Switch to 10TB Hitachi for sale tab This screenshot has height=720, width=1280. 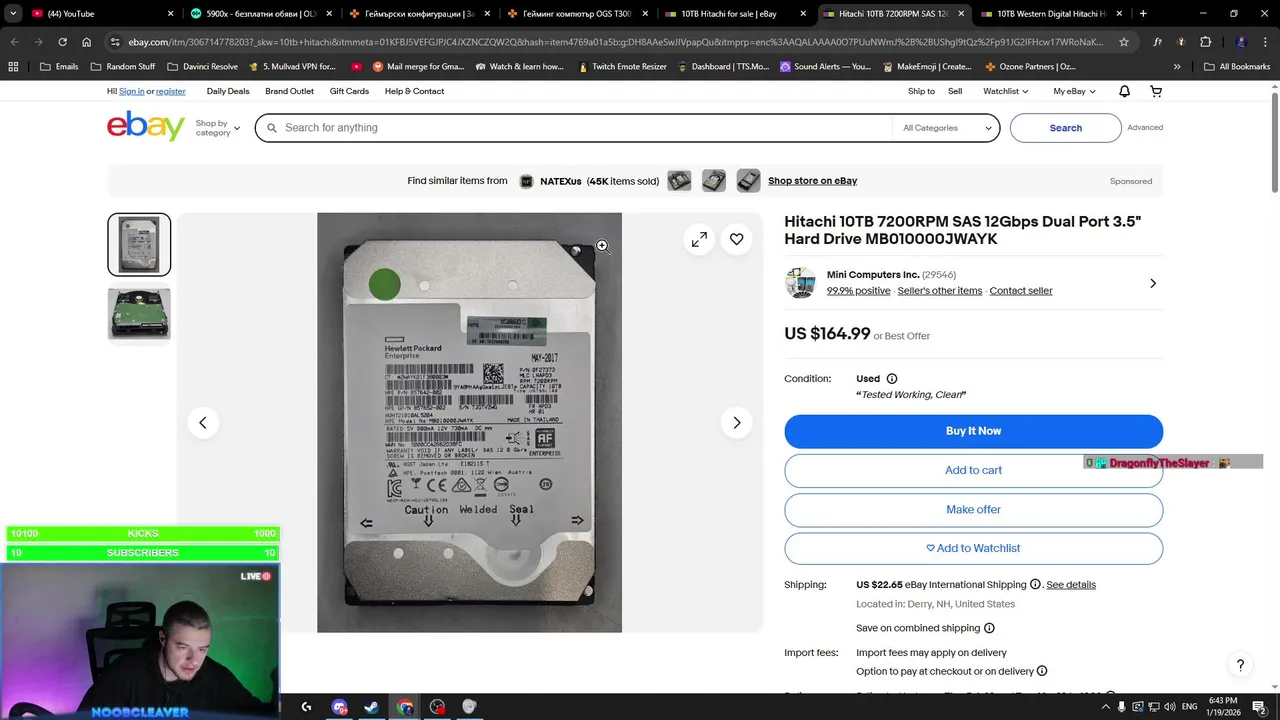pyautogui.click(x=735, y=14)
